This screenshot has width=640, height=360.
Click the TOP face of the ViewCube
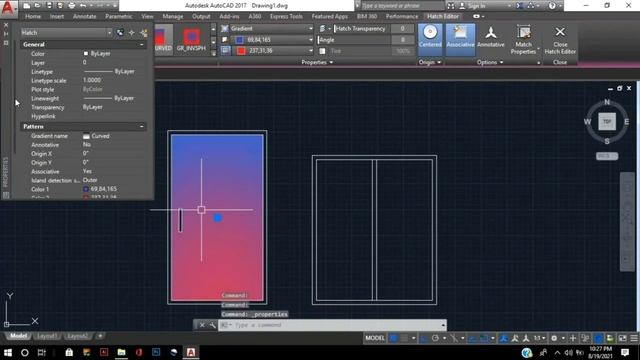tap(607, 122)
